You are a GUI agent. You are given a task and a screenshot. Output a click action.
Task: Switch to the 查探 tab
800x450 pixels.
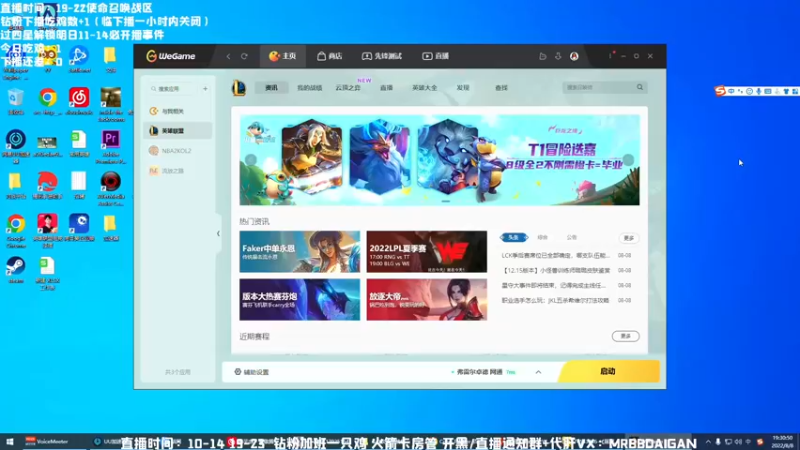[x=501, y=88]
